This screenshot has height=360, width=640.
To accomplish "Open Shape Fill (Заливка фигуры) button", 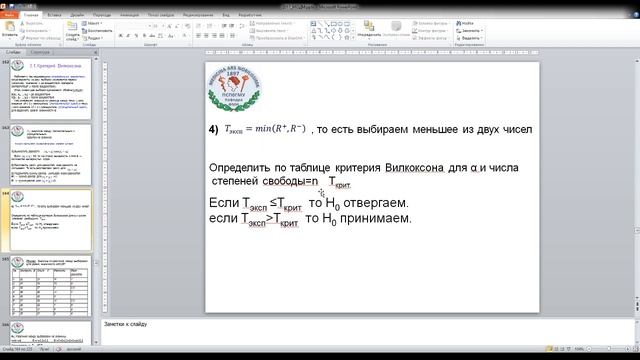I will click(430, 23).
